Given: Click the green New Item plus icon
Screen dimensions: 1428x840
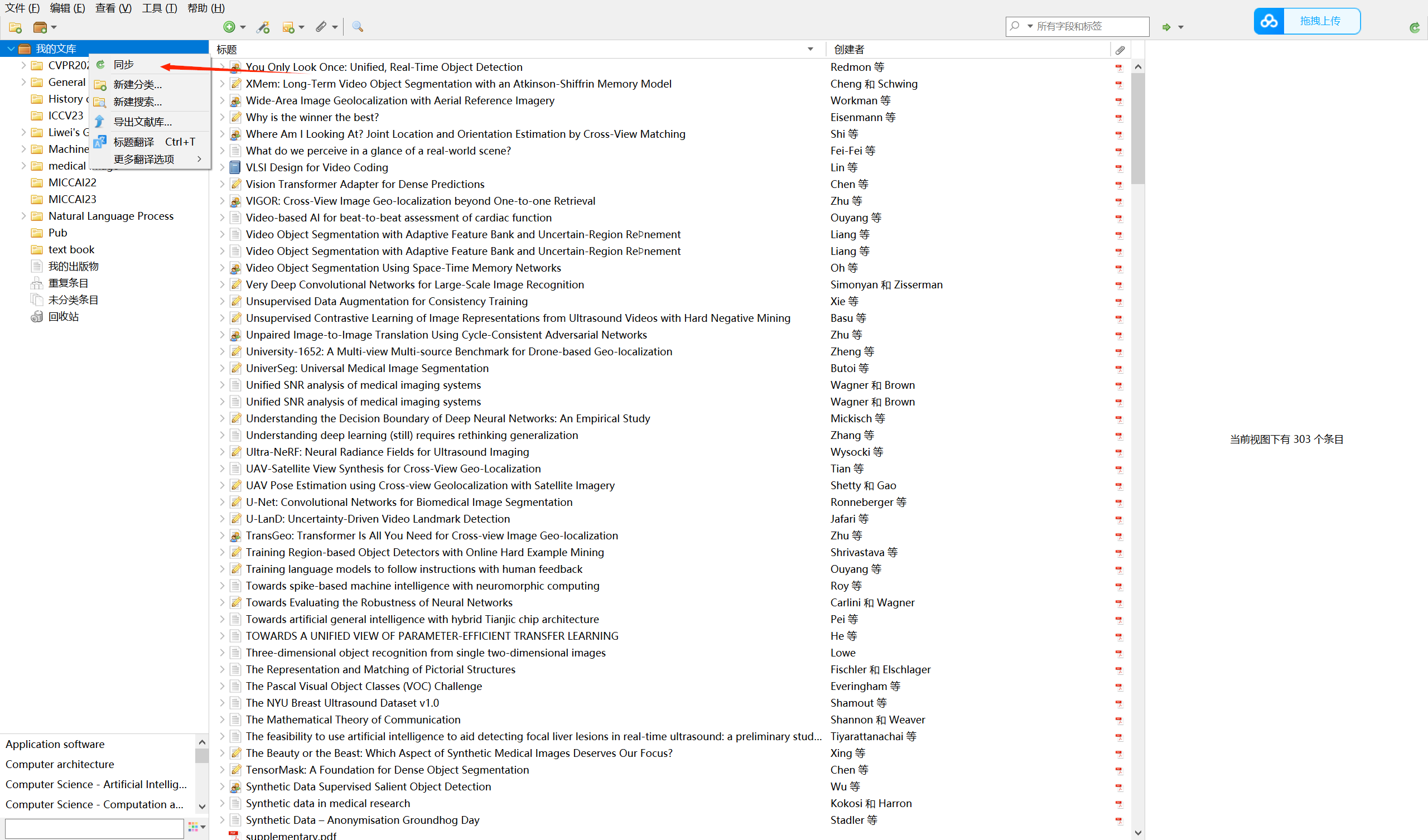Looking at the screenshot, I should pyautogui.click(x=229, y=27).
